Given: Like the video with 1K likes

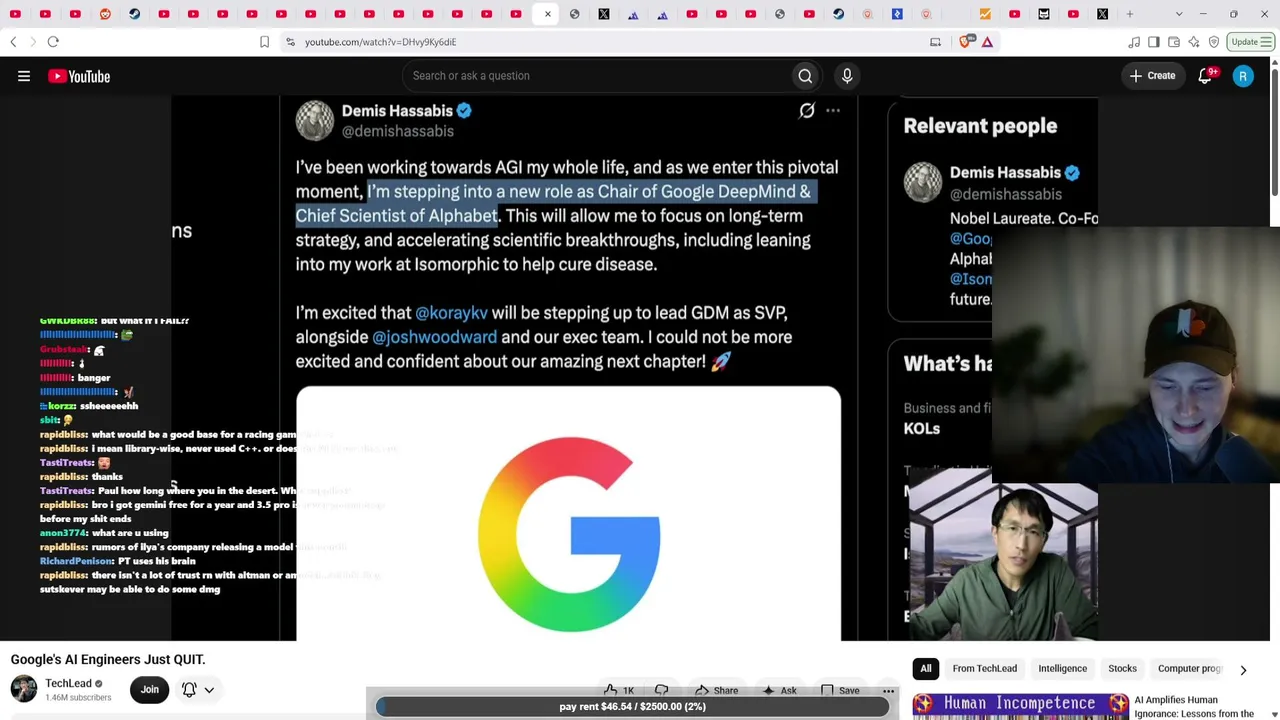Looking at the screenshot, I should click(620, 690).
